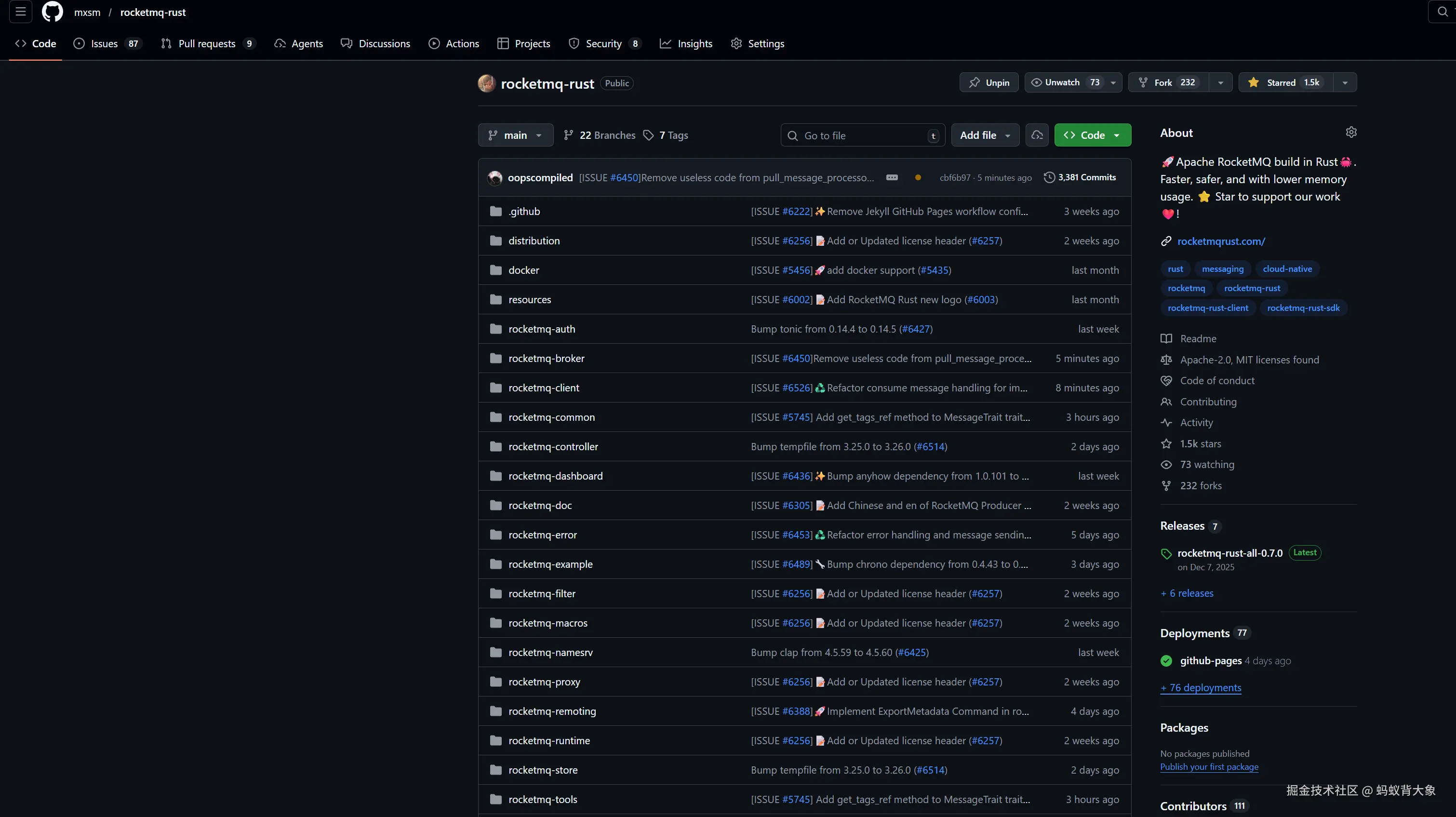Open the hamburger navigation menu
The width and height of the screenshot is (1456, 817).
tap(21, 12)
